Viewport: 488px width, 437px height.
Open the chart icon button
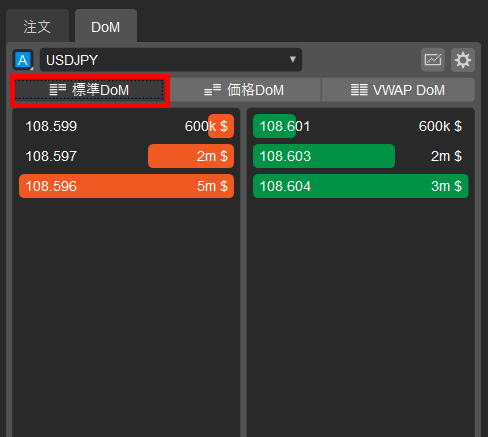pos(433,60)
